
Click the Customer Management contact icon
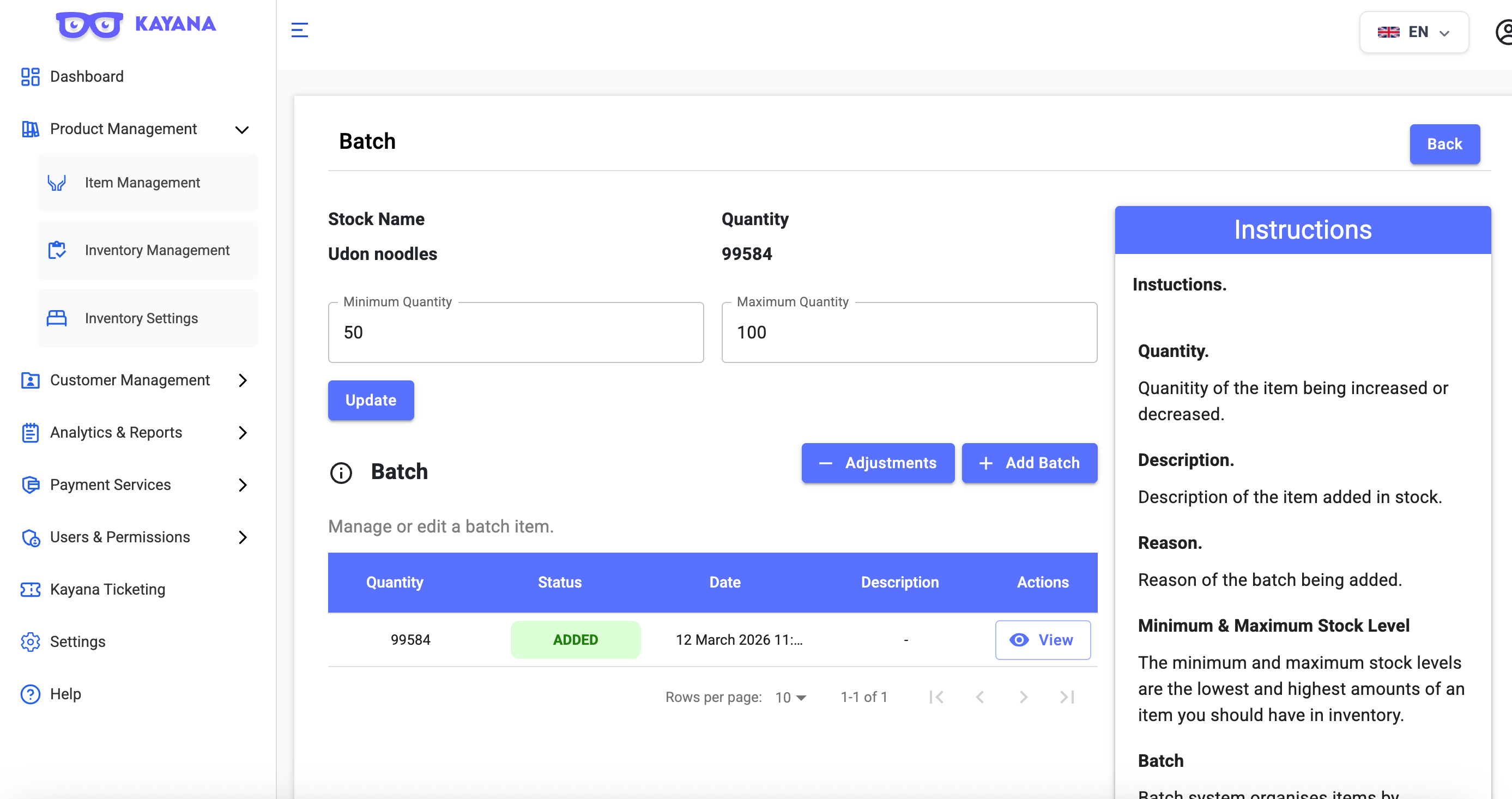coord(31,380)
